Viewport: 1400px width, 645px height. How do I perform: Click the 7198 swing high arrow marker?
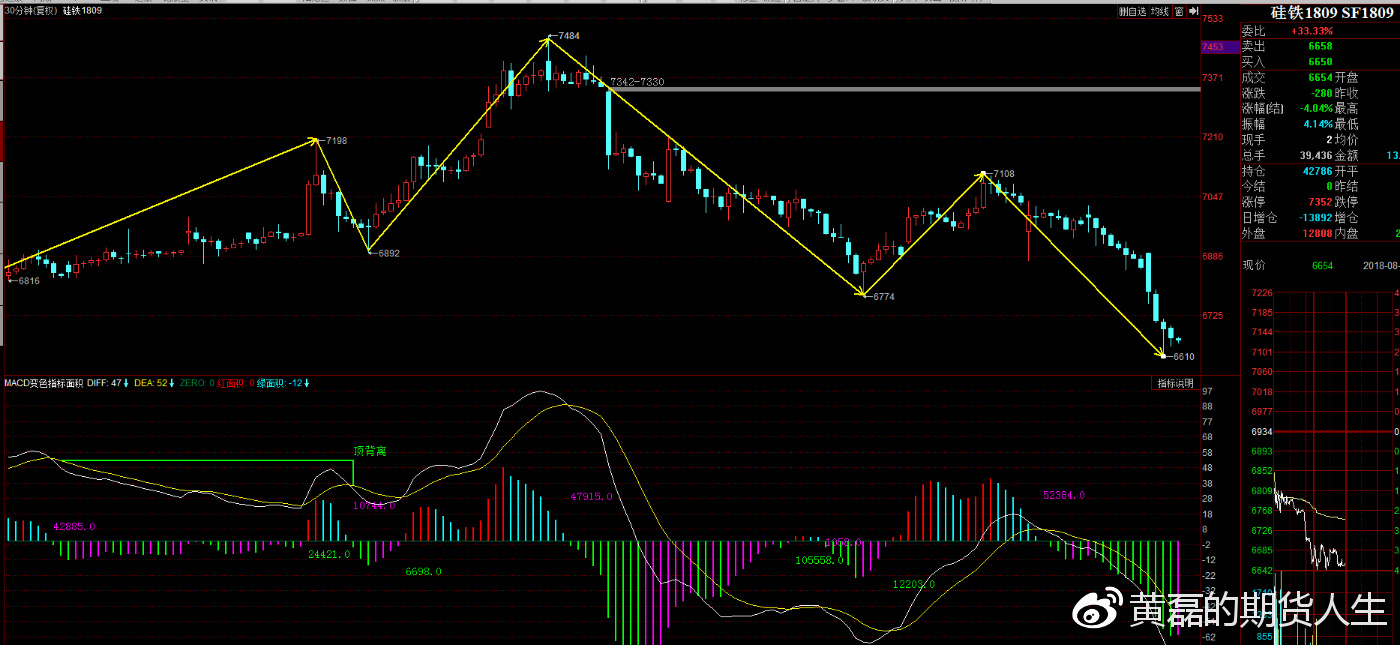click(317, 140)
